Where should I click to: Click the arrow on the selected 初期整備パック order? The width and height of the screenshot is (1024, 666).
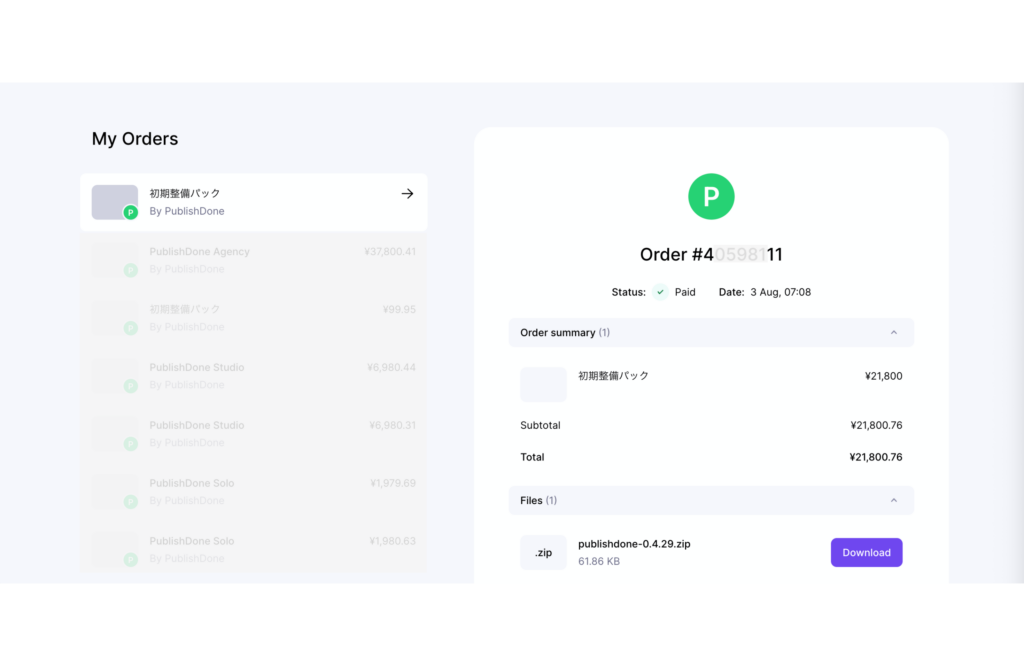[x=407, y=194]
